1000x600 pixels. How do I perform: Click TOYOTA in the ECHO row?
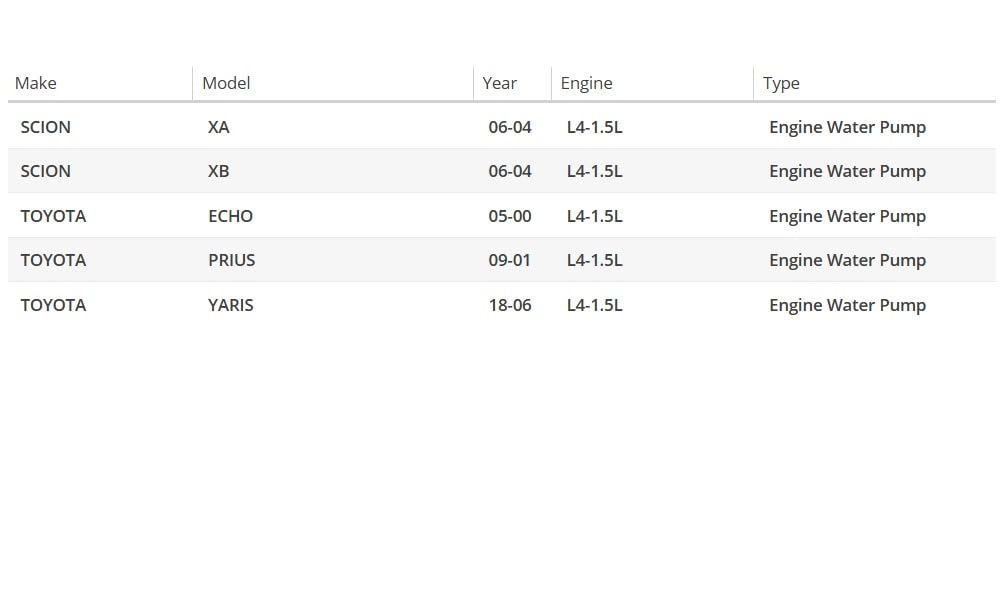click(54, 216)
